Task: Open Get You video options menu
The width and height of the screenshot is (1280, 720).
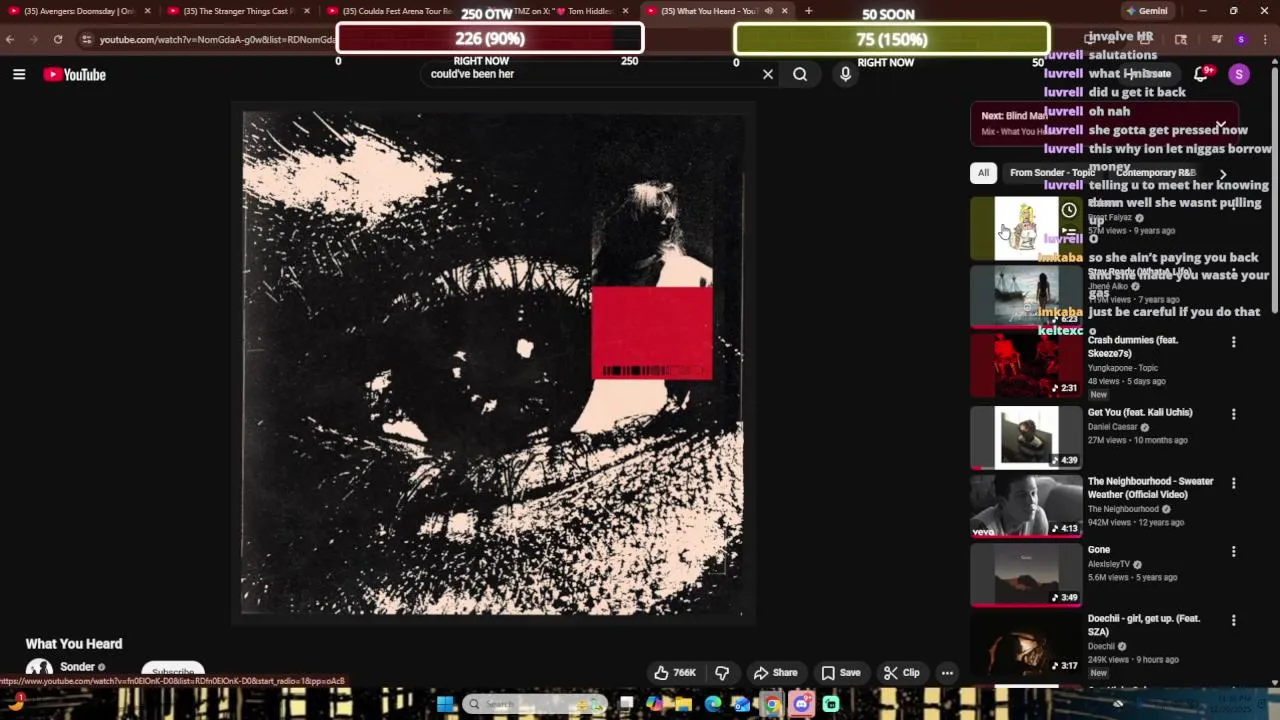Action: click(x=1233, y=414)
